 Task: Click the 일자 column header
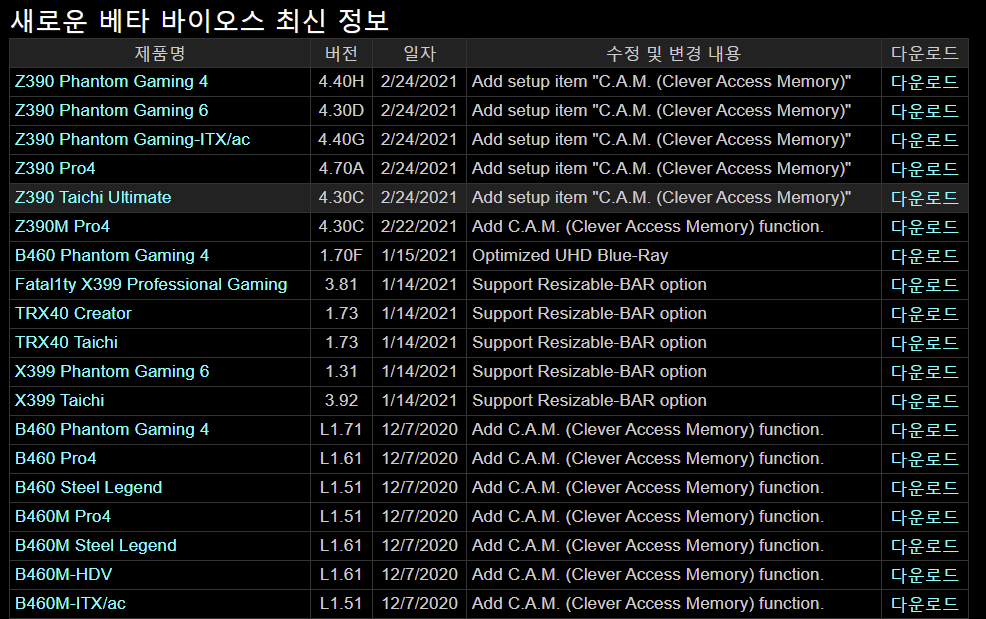click(x=419, y=53)
